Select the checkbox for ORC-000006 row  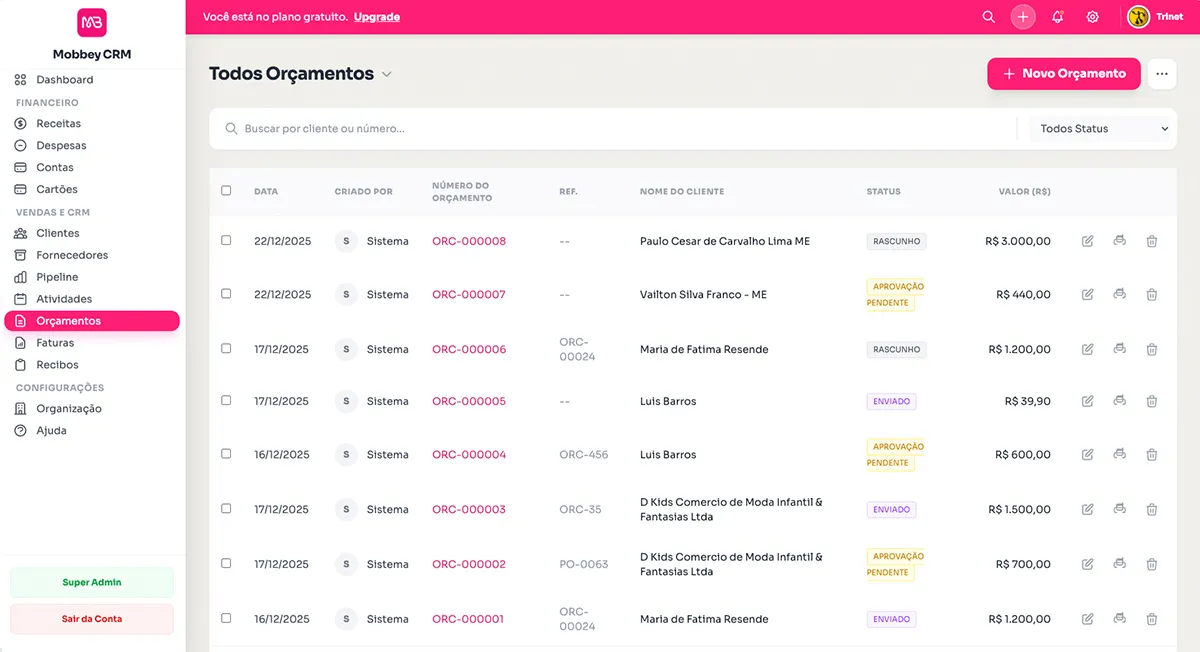click(x=226, y=348)
